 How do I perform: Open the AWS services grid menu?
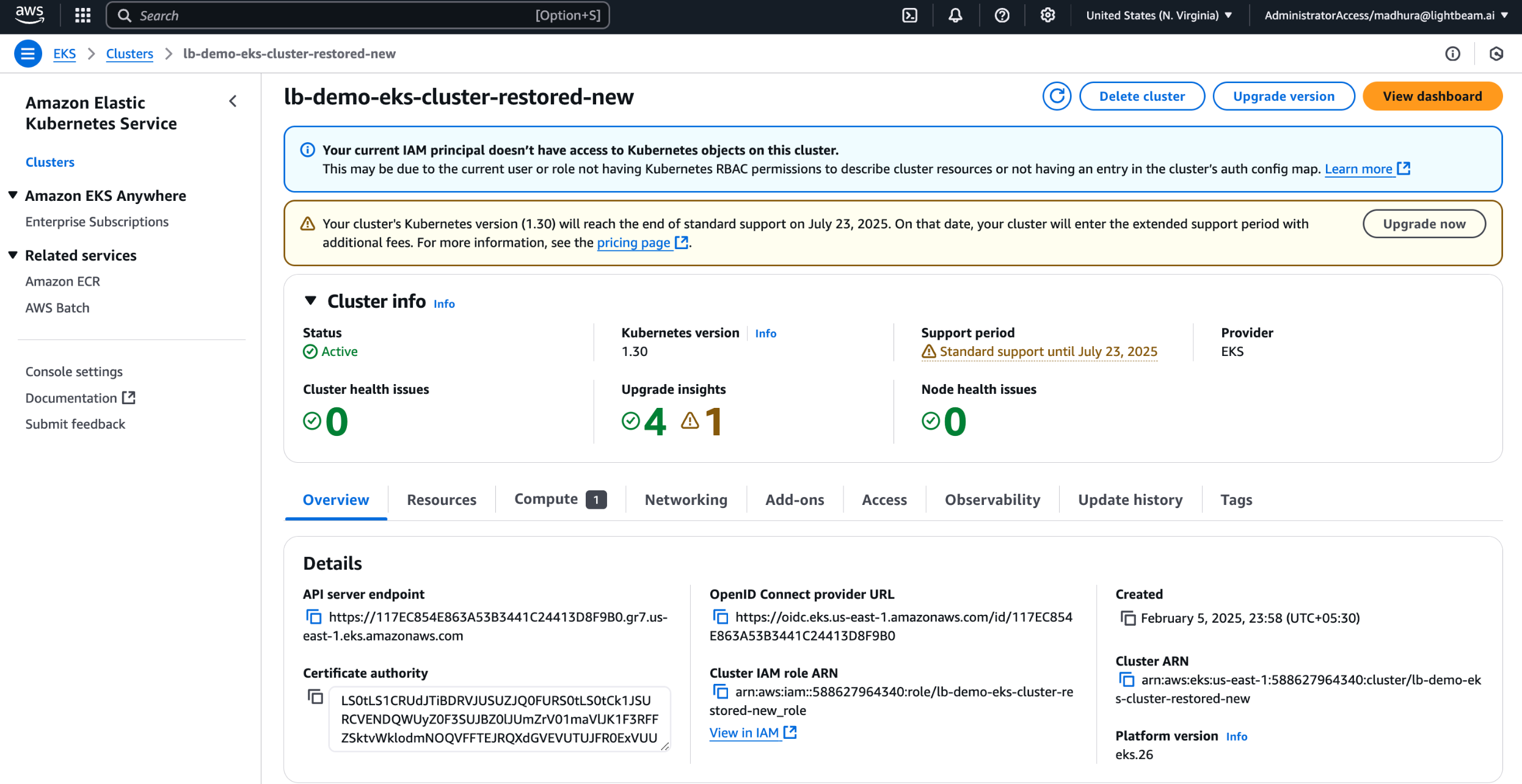click(82, 15)
